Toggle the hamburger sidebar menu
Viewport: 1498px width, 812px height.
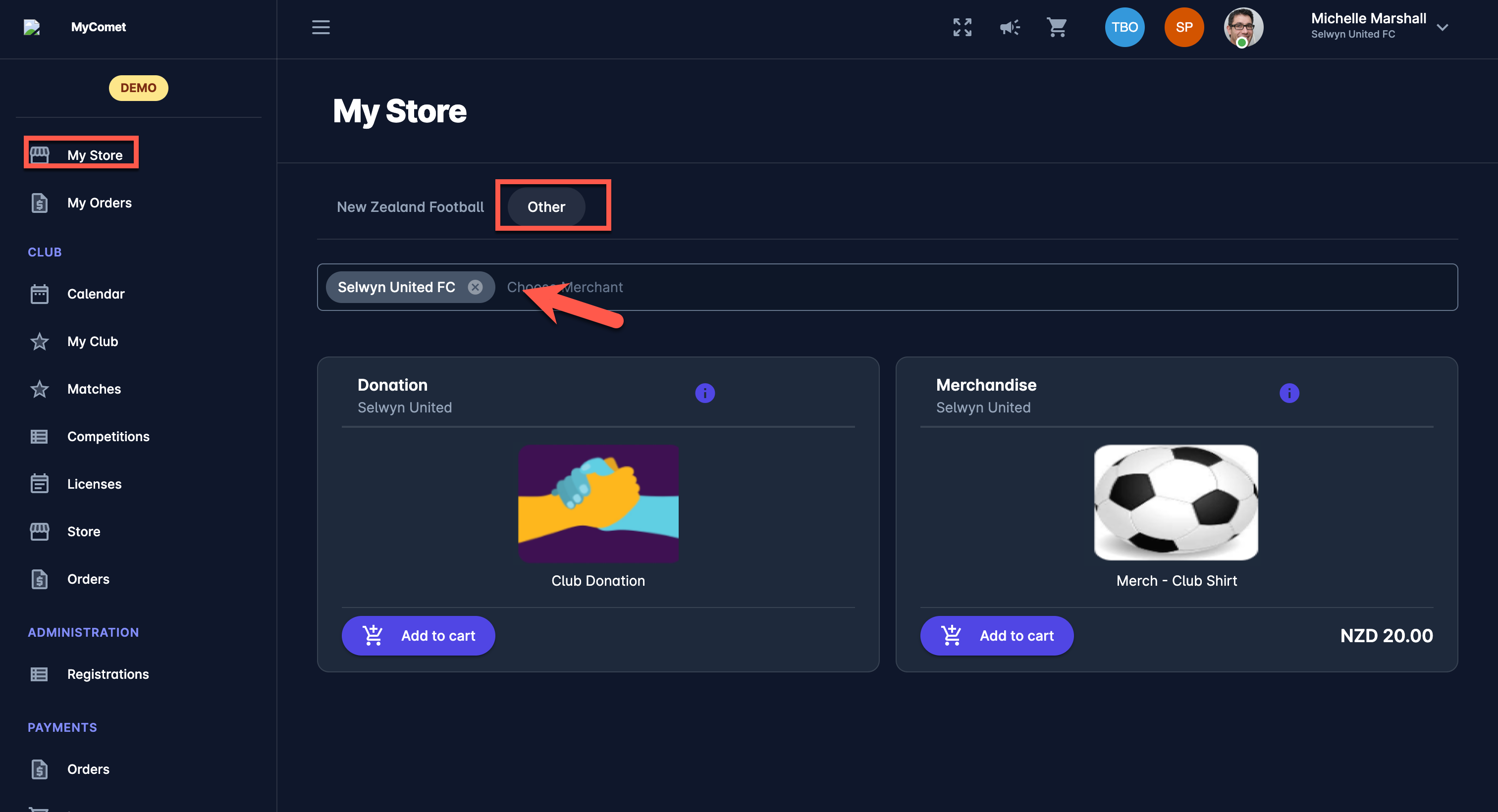coord(321,27)
